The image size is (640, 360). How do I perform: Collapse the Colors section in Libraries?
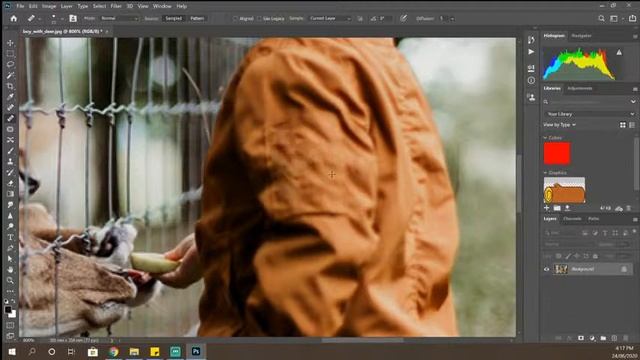(x=545, y=138)
